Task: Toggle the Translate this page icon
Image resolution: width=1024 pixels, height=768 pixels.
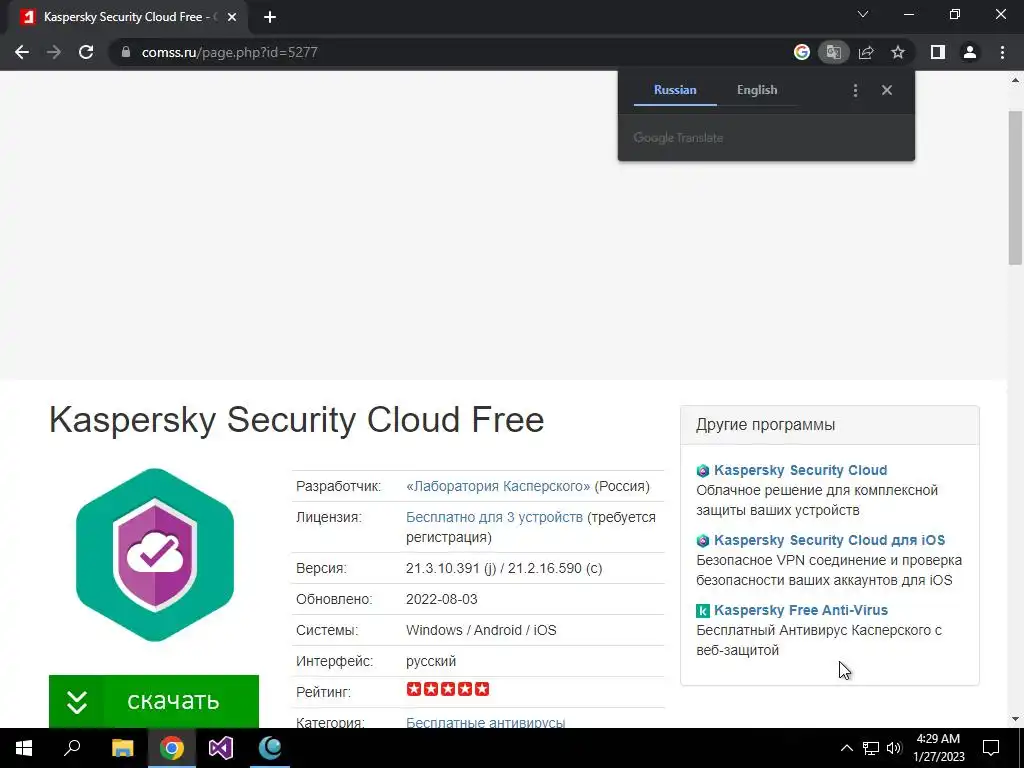Action: pyautogui.click(x=833, y=52)
